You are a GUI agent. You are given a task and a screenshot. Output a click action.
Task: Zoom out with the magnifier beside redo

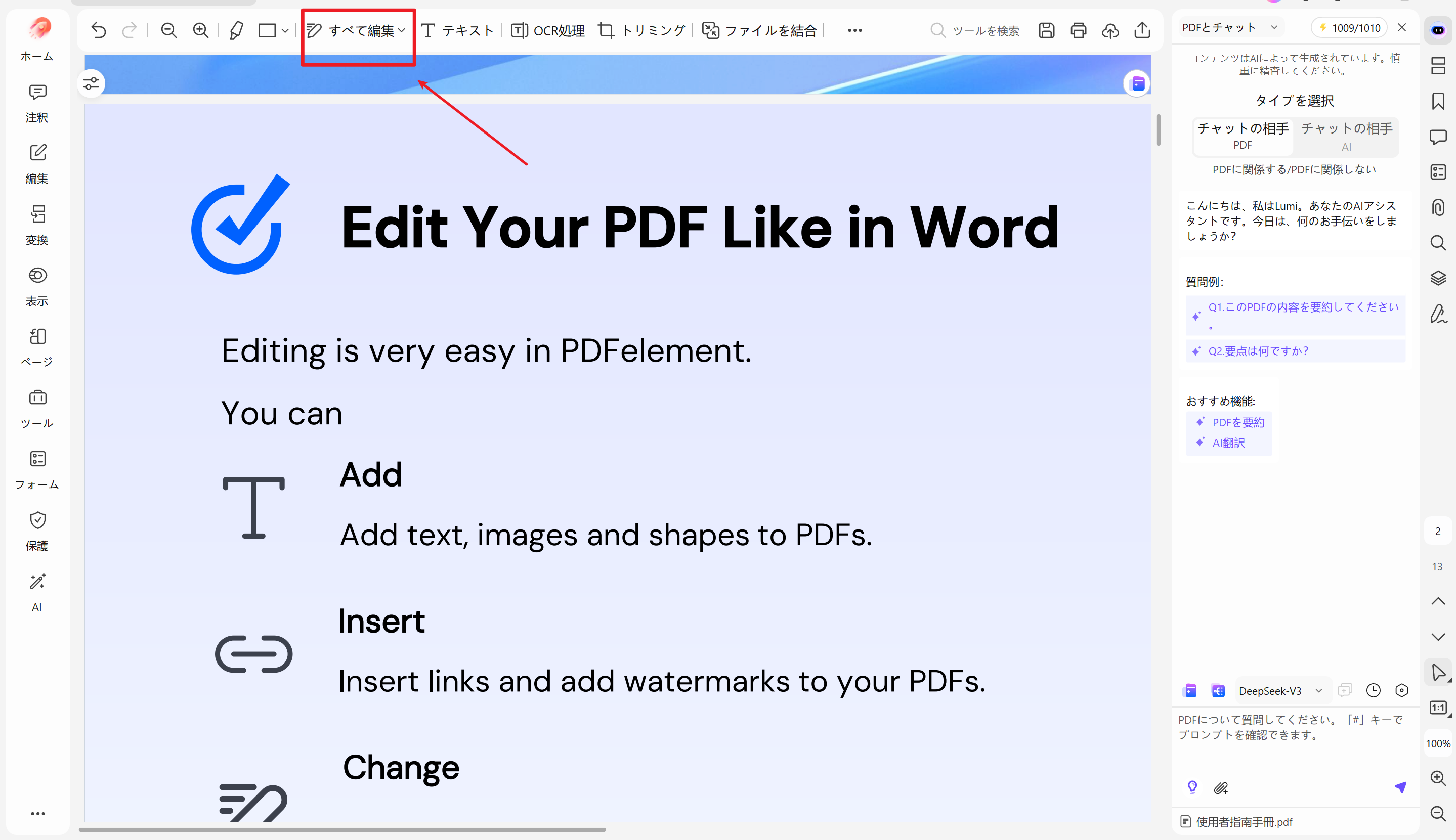tap(168, 30)
